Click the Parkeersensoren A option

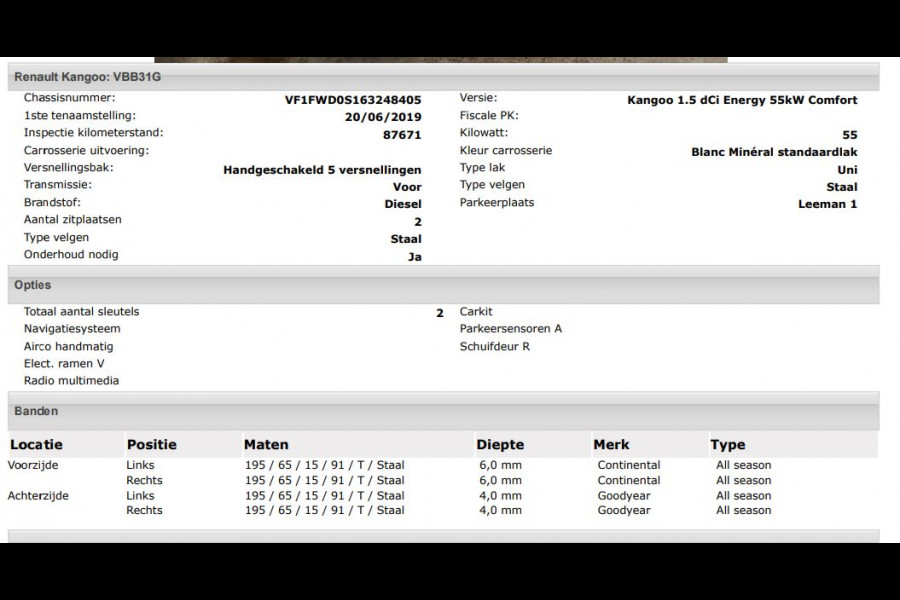click(510, 329)
